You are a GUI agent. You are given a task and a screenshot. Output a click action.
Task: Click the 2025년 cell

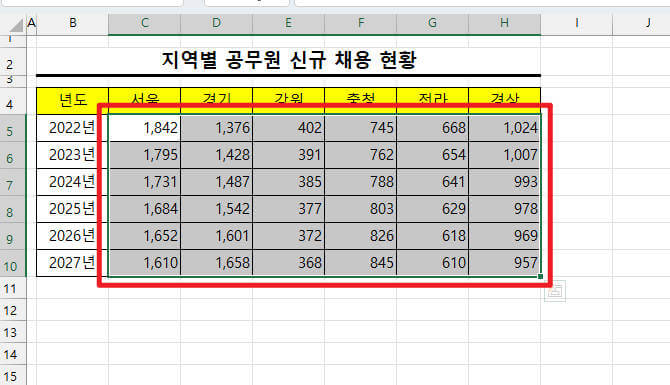pyautogui.click(x=73, y=209)
